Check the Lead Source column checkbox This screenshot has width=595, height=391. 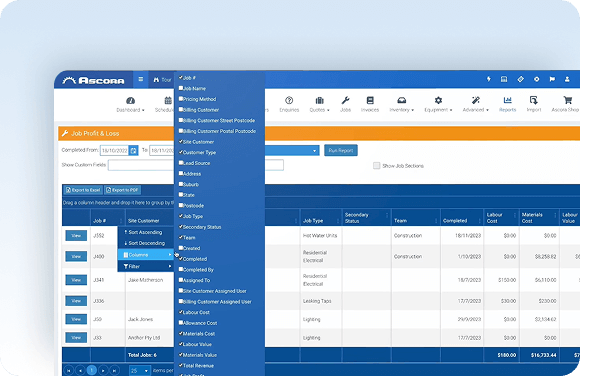point(181,162)
